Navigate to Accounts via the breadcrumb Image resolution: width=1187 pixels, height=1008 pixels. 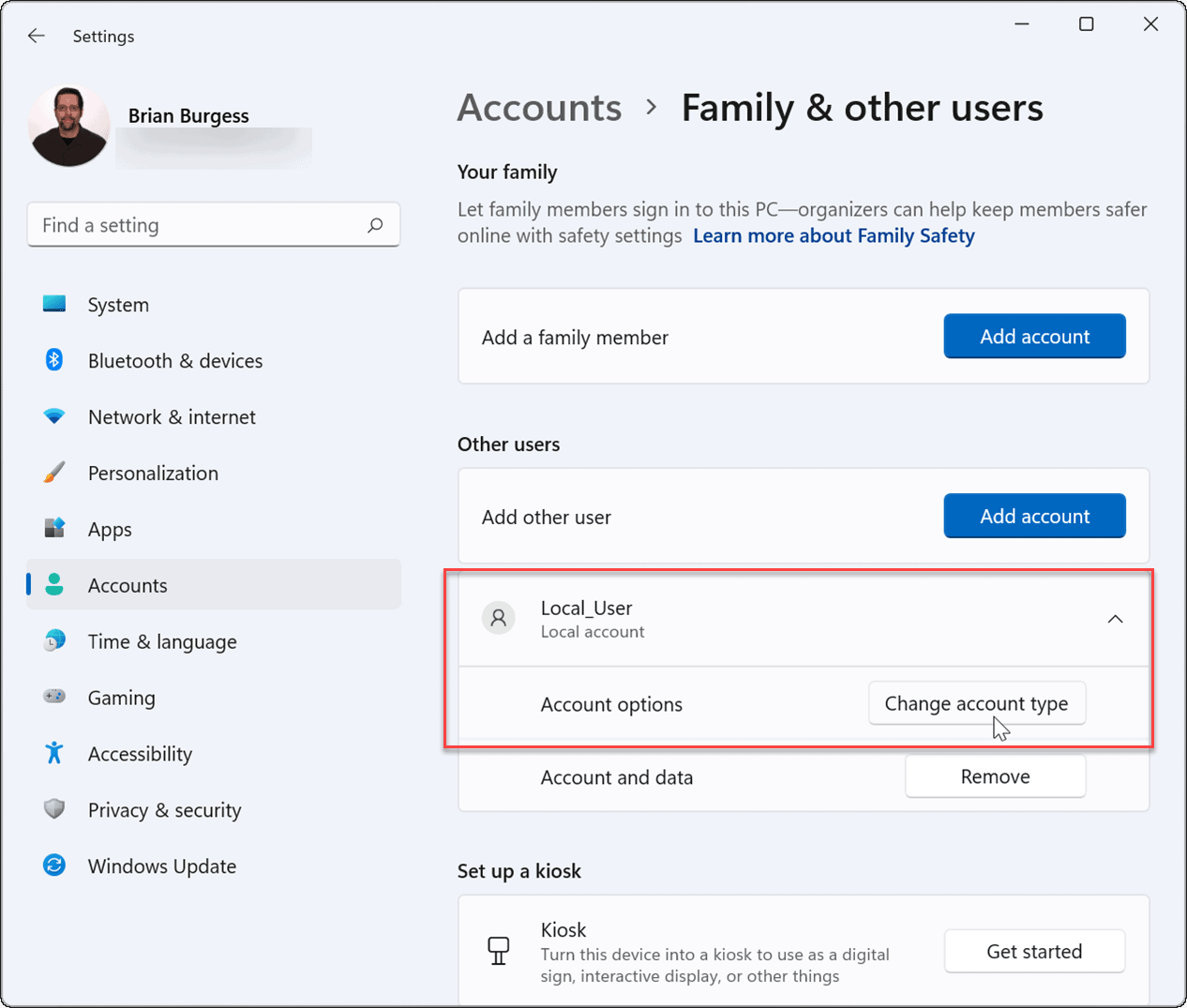click(x=539, y=108)
